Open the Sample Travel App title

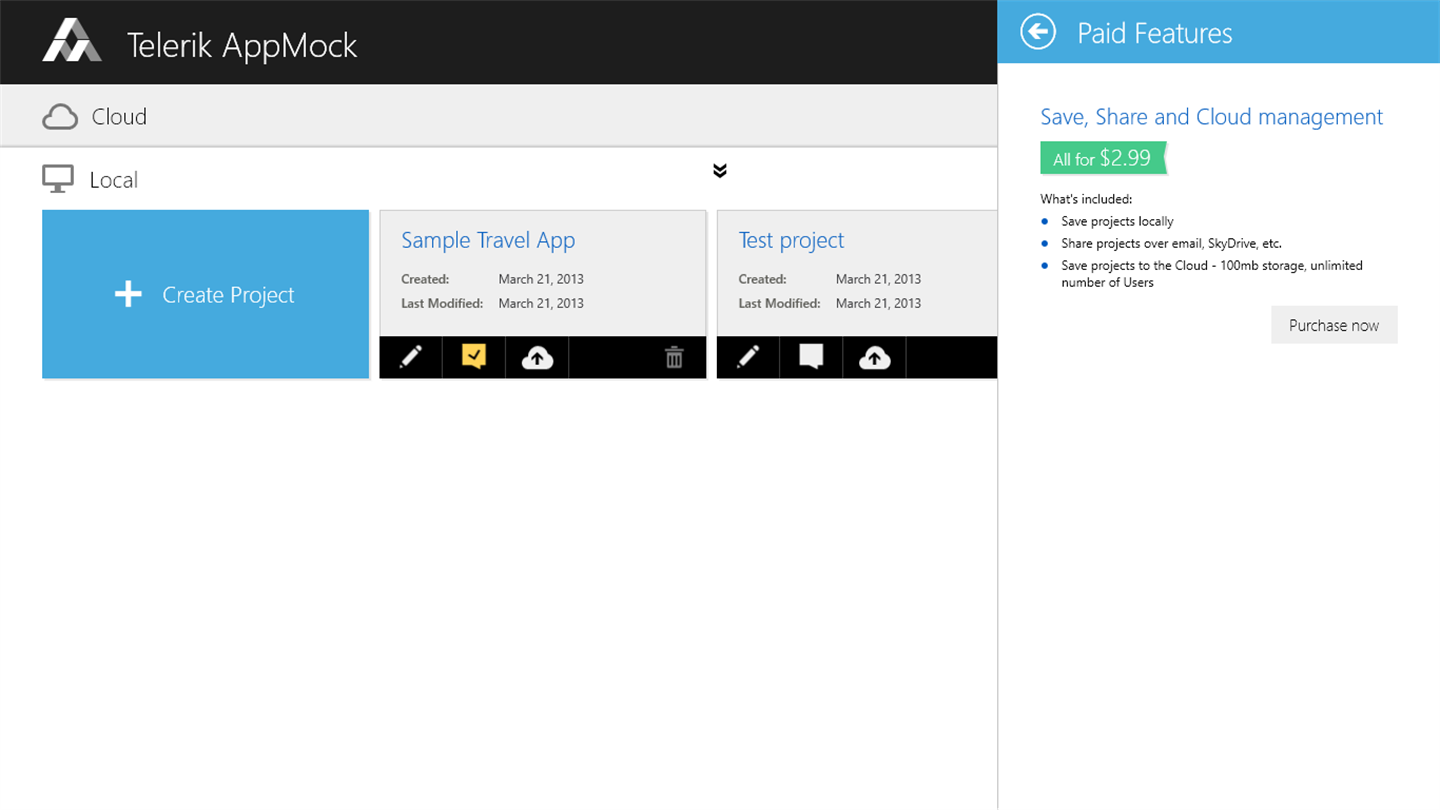pyautogui.click(x=488, y=240)
